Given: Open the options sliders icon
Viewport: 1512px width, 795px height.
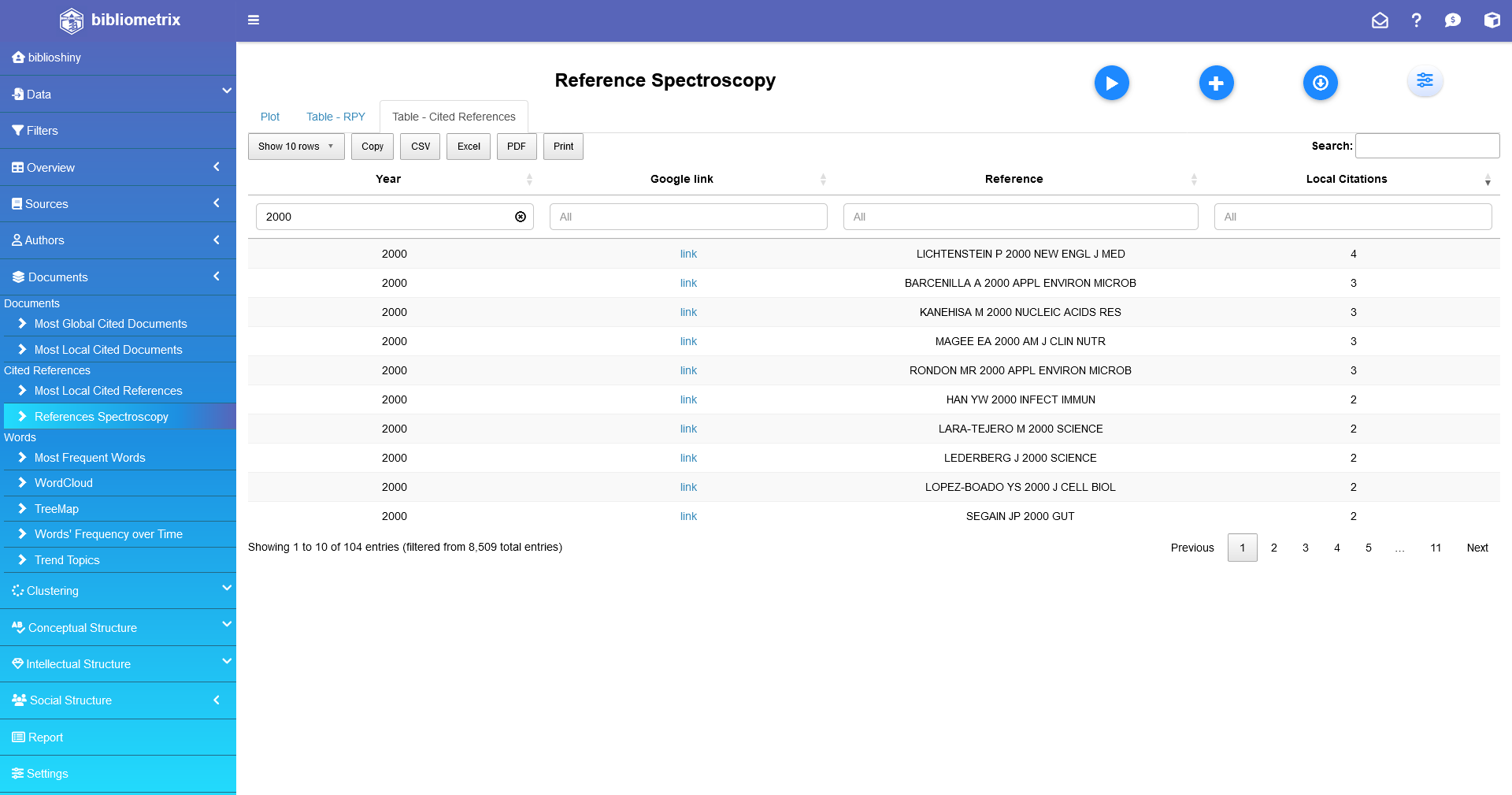Looking at the screenshot, I should click(1425, 80).
